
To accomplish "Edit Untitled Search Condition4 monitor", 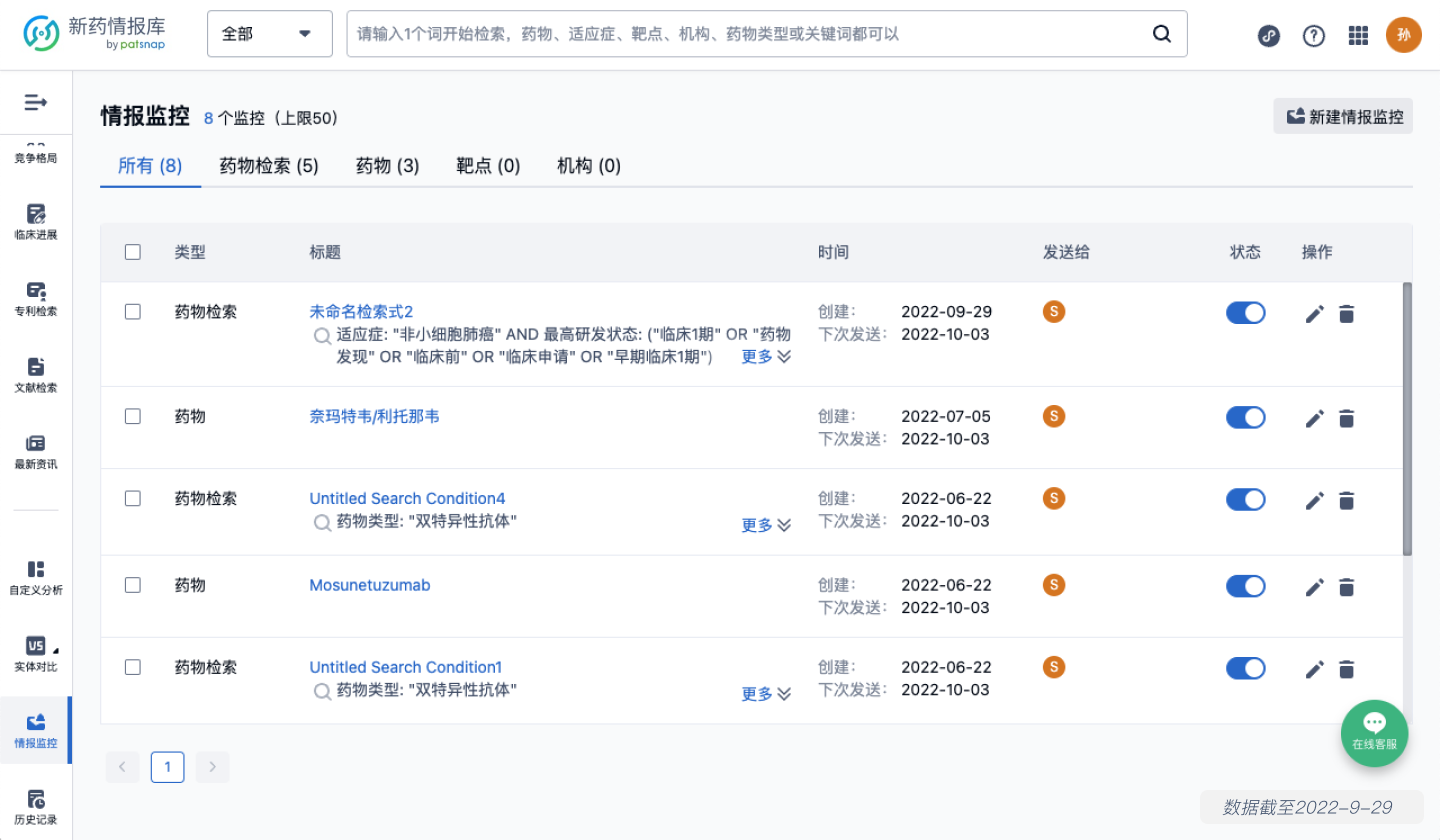I will pos(1315,500).
